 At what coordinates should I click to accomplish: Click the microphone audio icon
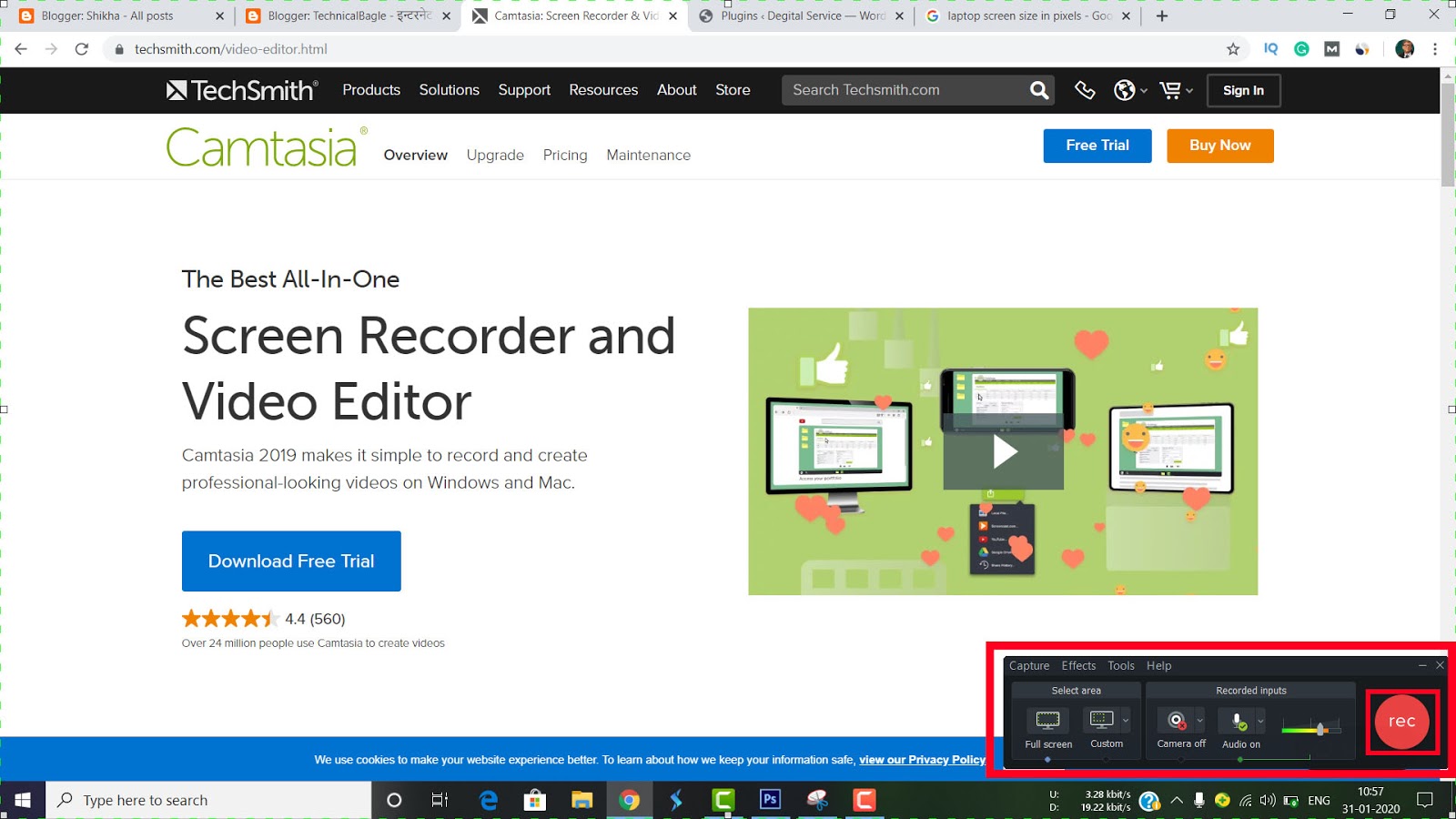pos(1237,721)
